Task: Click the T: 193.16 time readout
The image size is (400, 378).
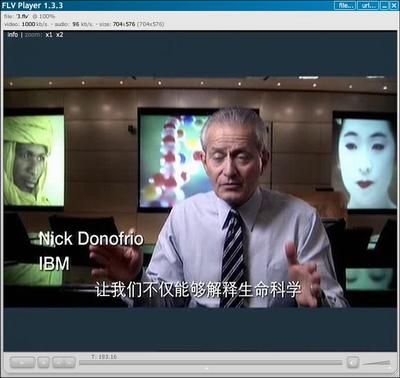Action: coord(104,357)
